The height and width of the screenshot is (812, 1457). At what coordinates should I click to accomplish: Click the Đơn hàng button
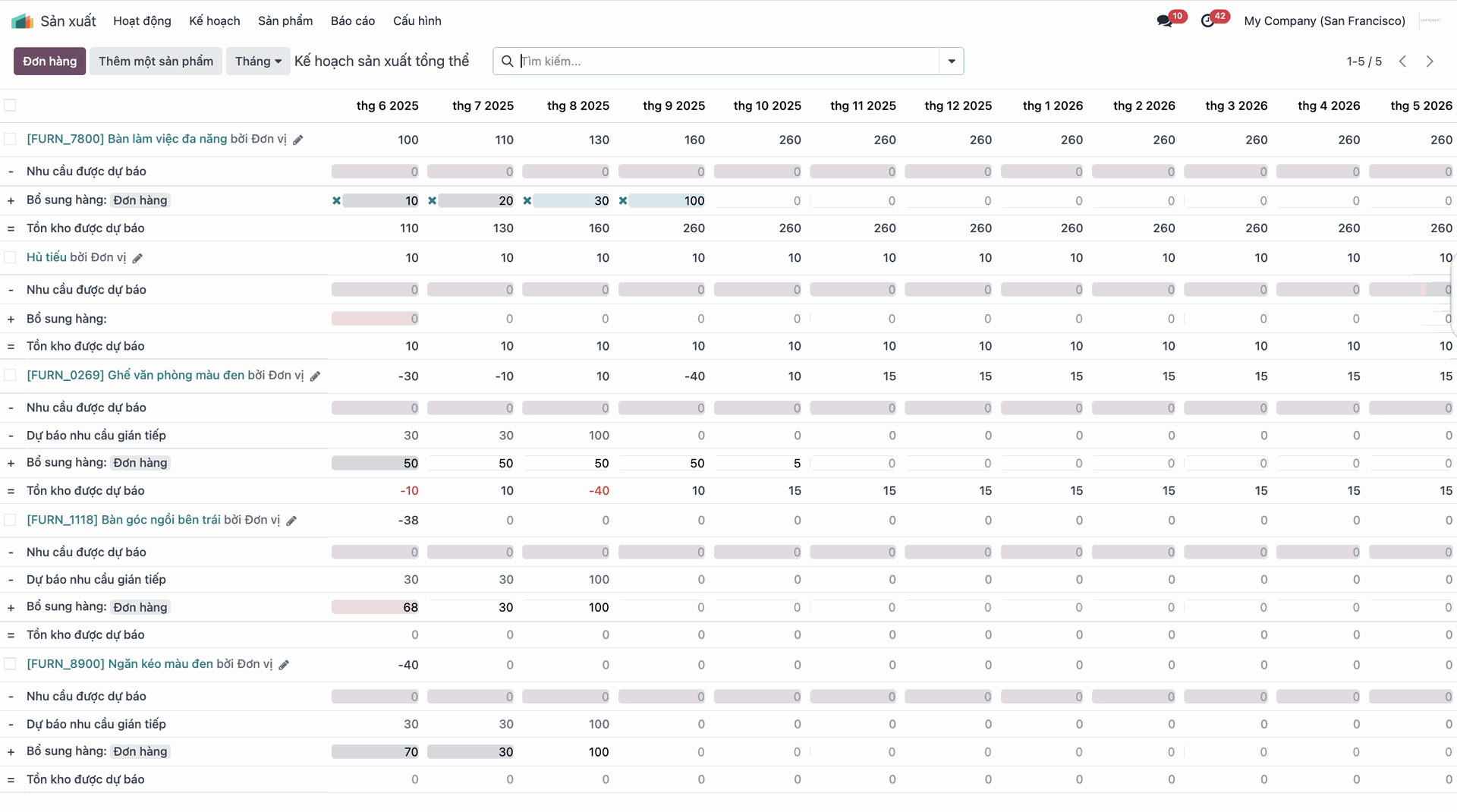pyautogui.click(x=49, y=61)
